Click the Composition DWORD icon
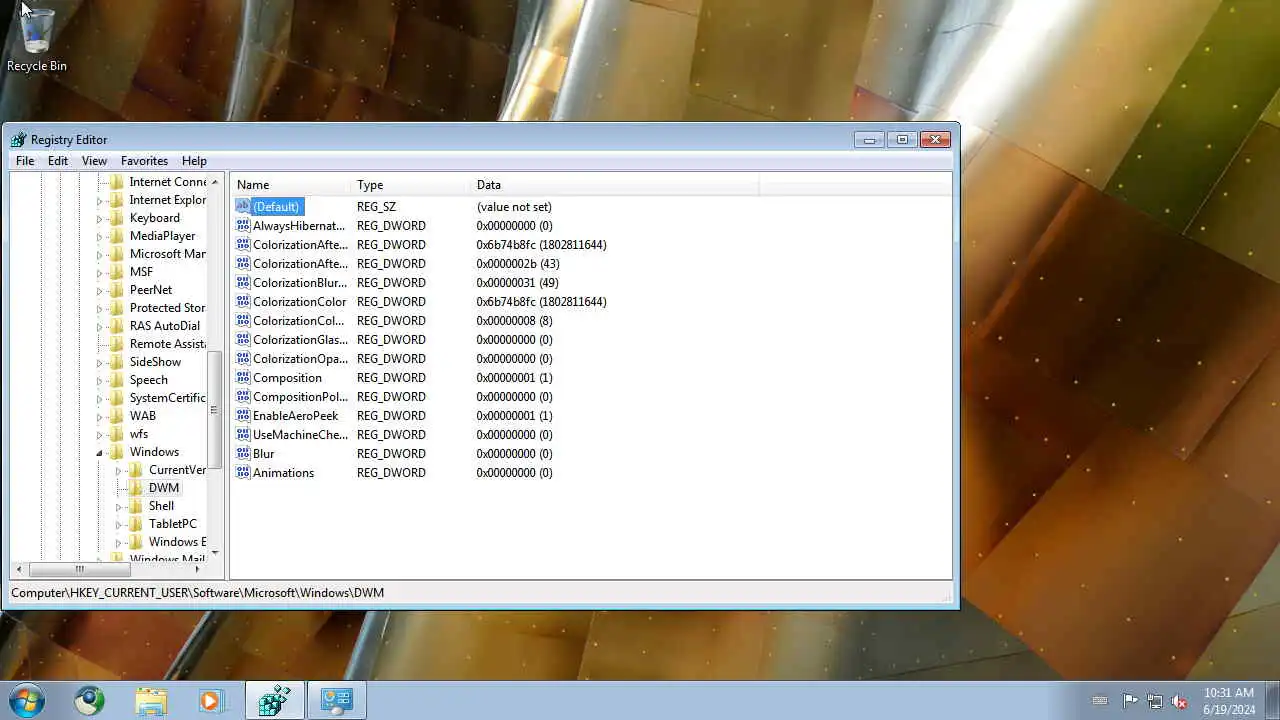This screenshot has width=1280, height=720. tap(243, 378)
